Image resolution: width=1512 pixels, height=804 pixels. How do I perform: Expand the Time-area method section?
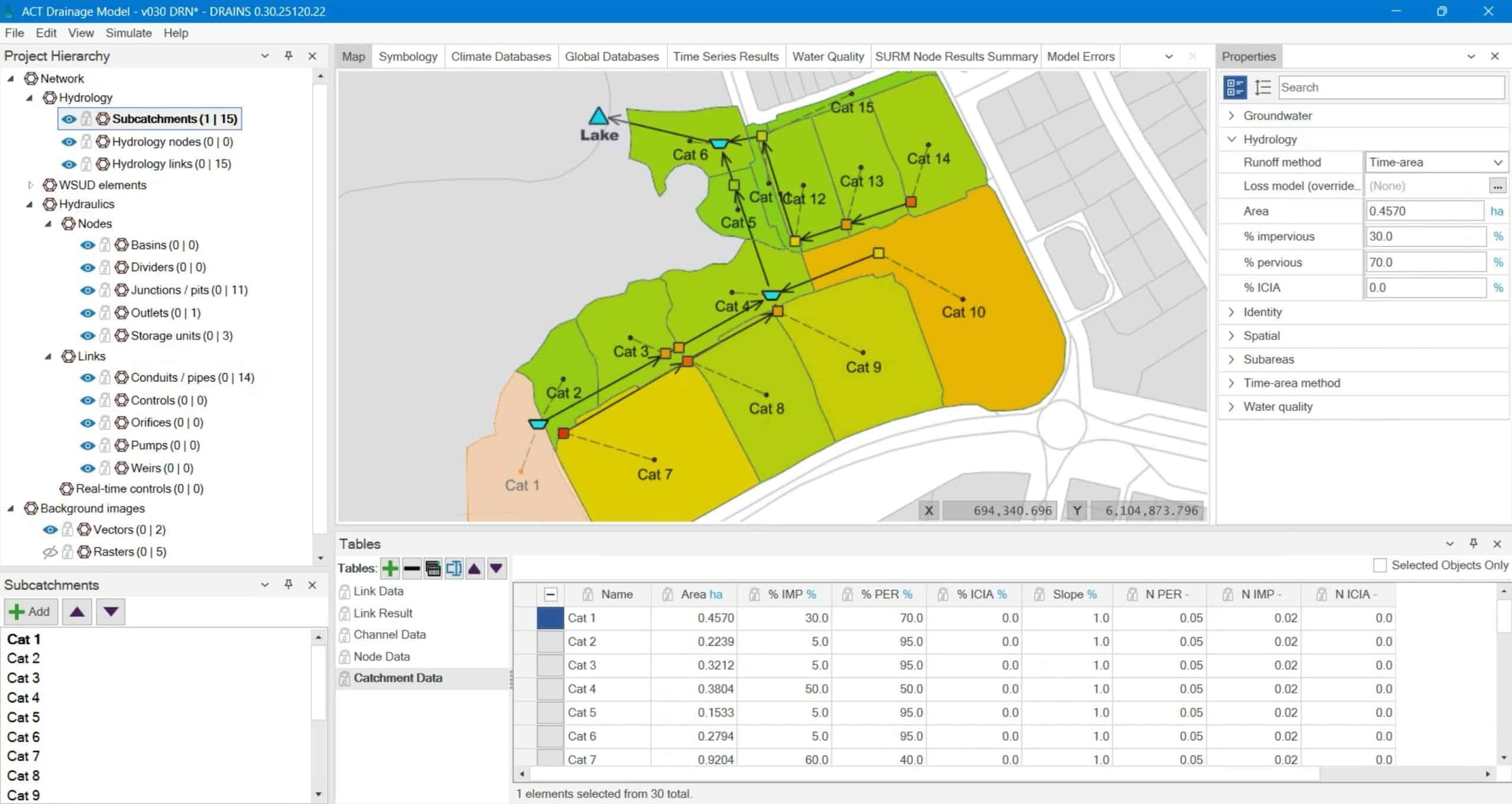[x=1231, y=383]
